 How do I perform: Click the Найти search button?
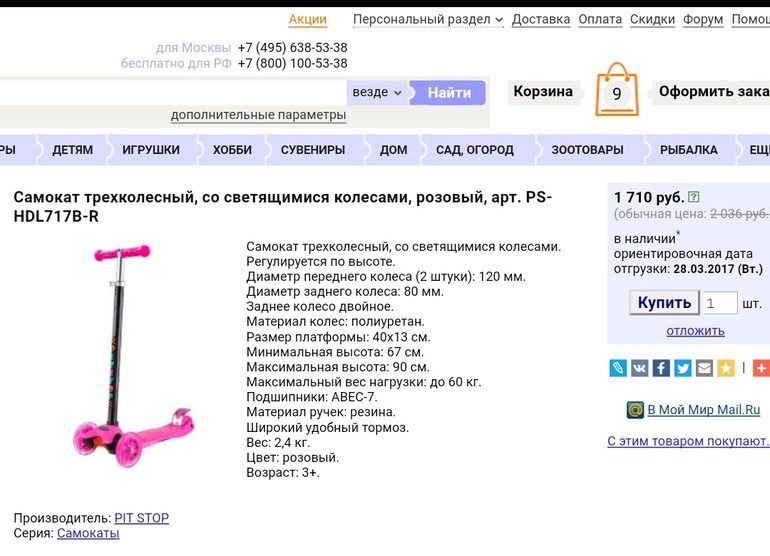point(449,92)
